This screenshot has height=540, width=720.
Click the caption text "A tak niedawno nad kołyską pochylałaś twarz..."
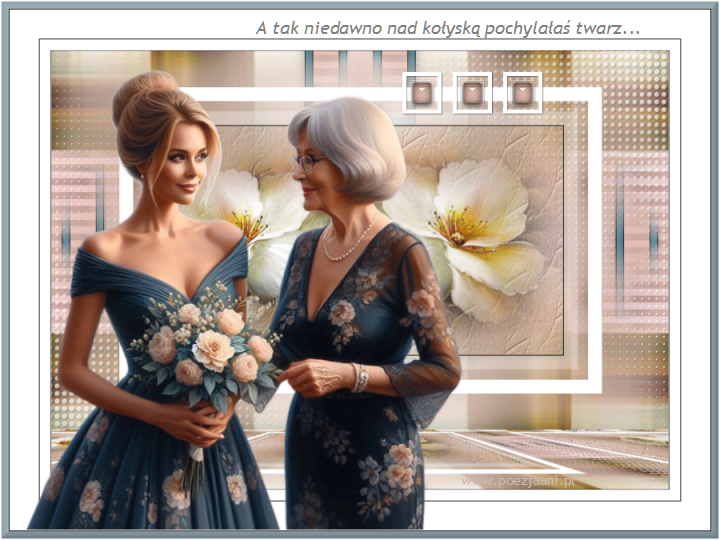point(448,28)
